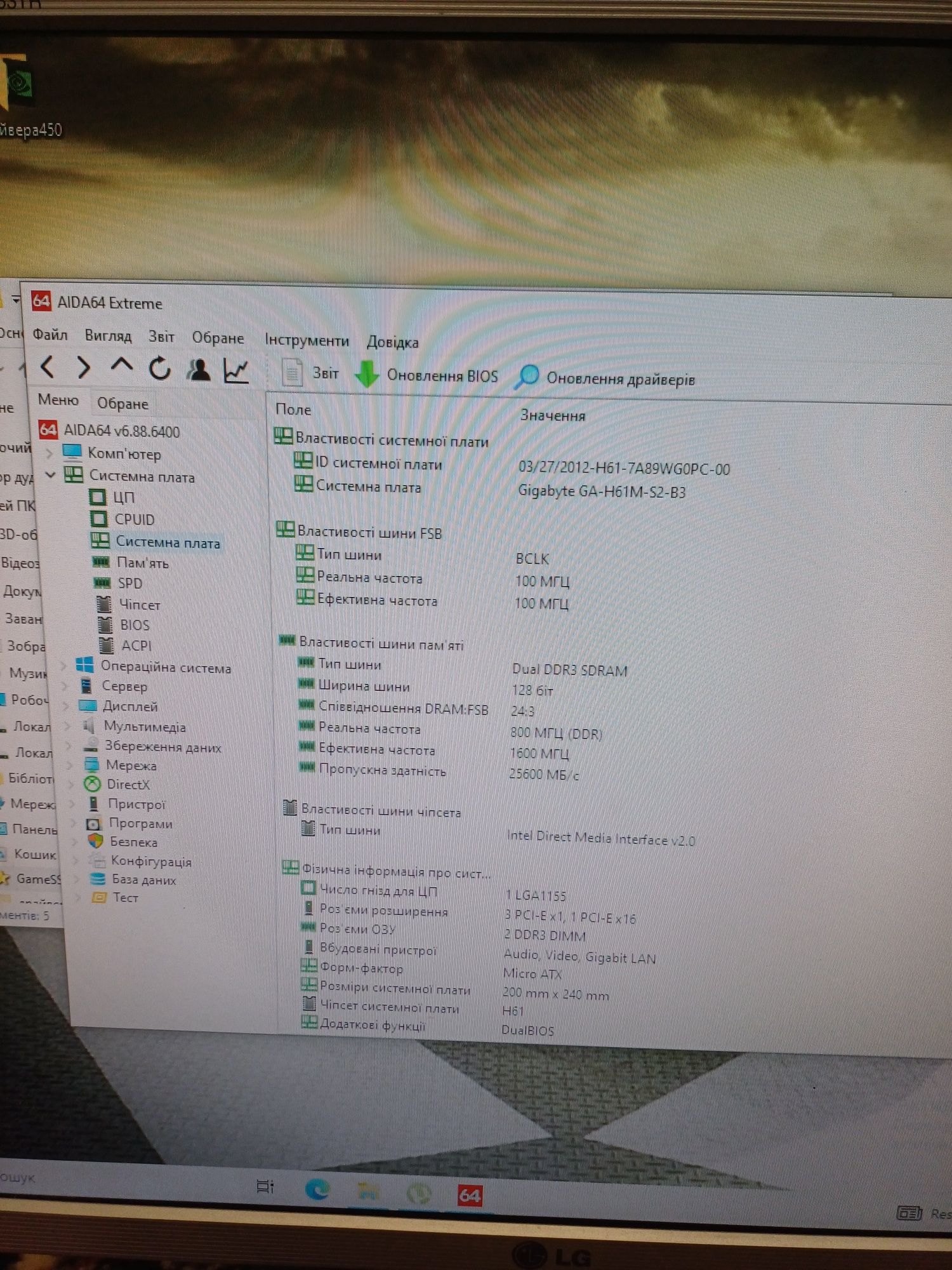Click the База даних icon

coord(98,879)
